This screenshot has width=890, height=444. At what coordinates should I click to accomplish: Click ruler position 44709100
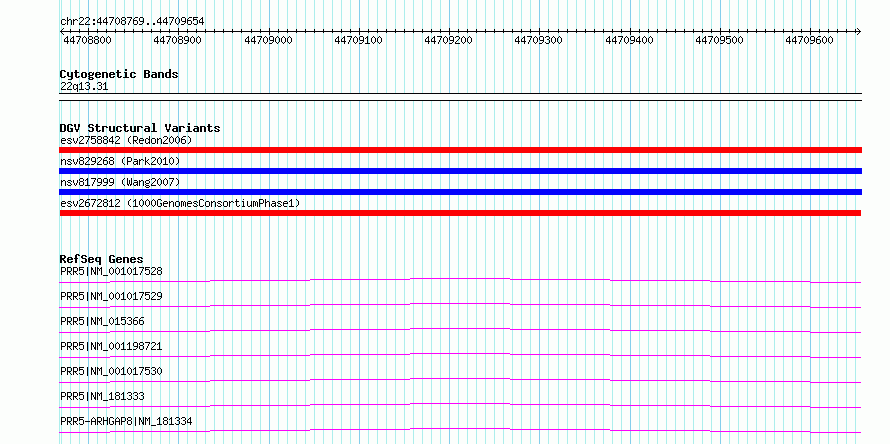pos(358,40)
